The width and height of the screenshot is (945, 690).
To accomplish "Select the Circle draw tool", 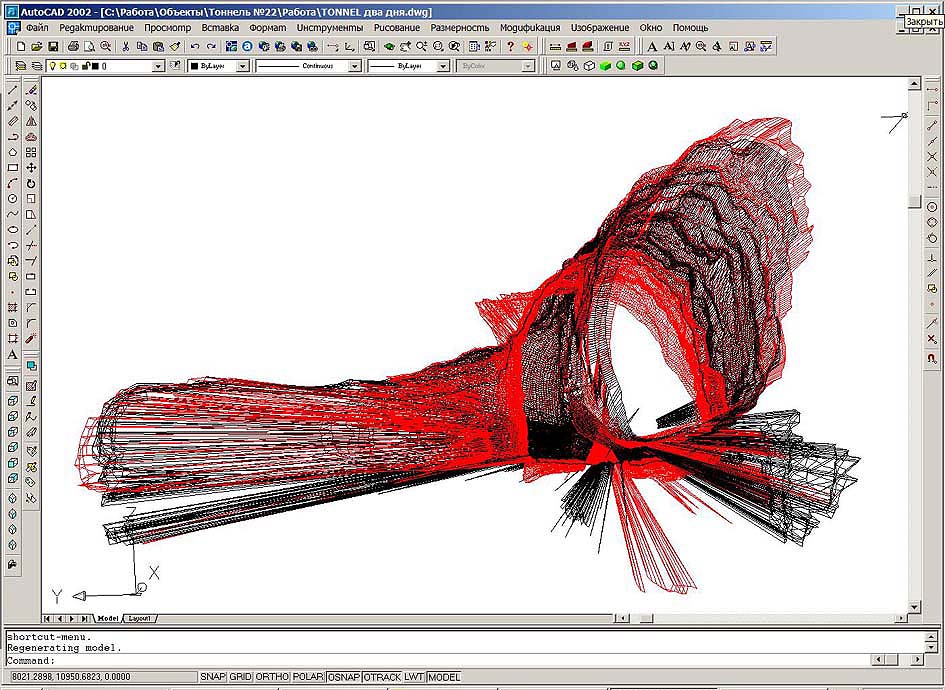I will pyautogui.click(x=13, y=199).
